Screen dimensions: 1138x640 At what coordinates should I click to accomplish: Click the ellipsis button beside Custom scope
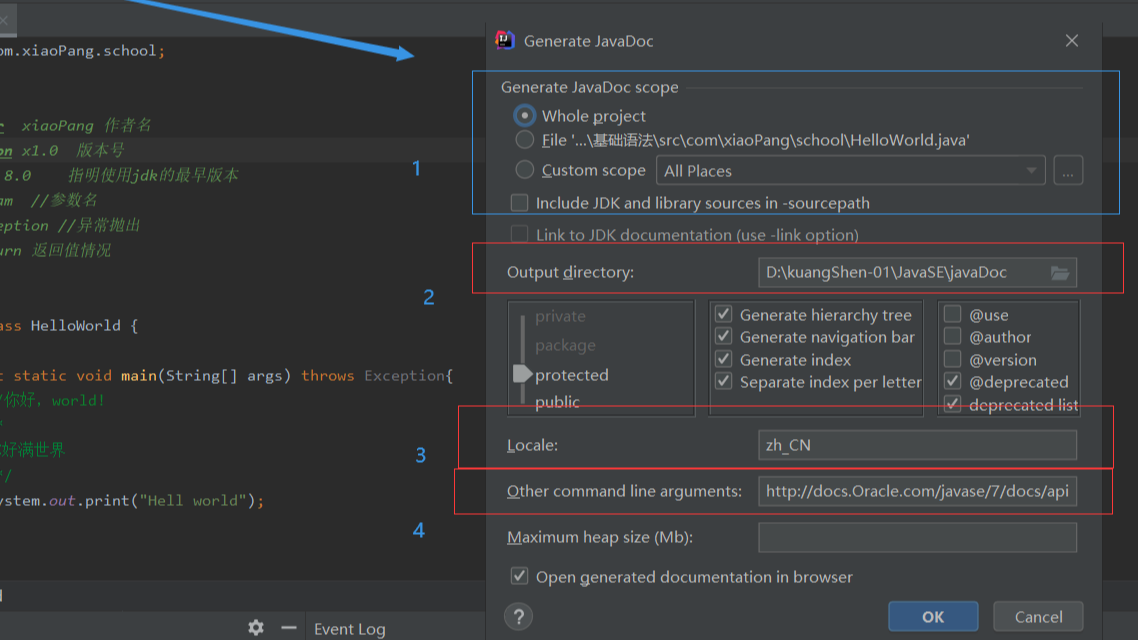pyautogui.click(x=1067, y=171)
